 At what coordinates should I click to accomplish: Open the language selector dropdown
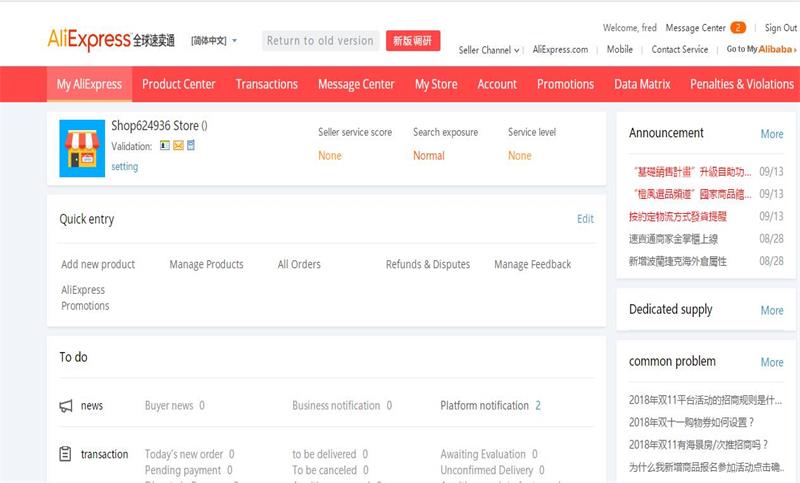[x=214, y=40]
